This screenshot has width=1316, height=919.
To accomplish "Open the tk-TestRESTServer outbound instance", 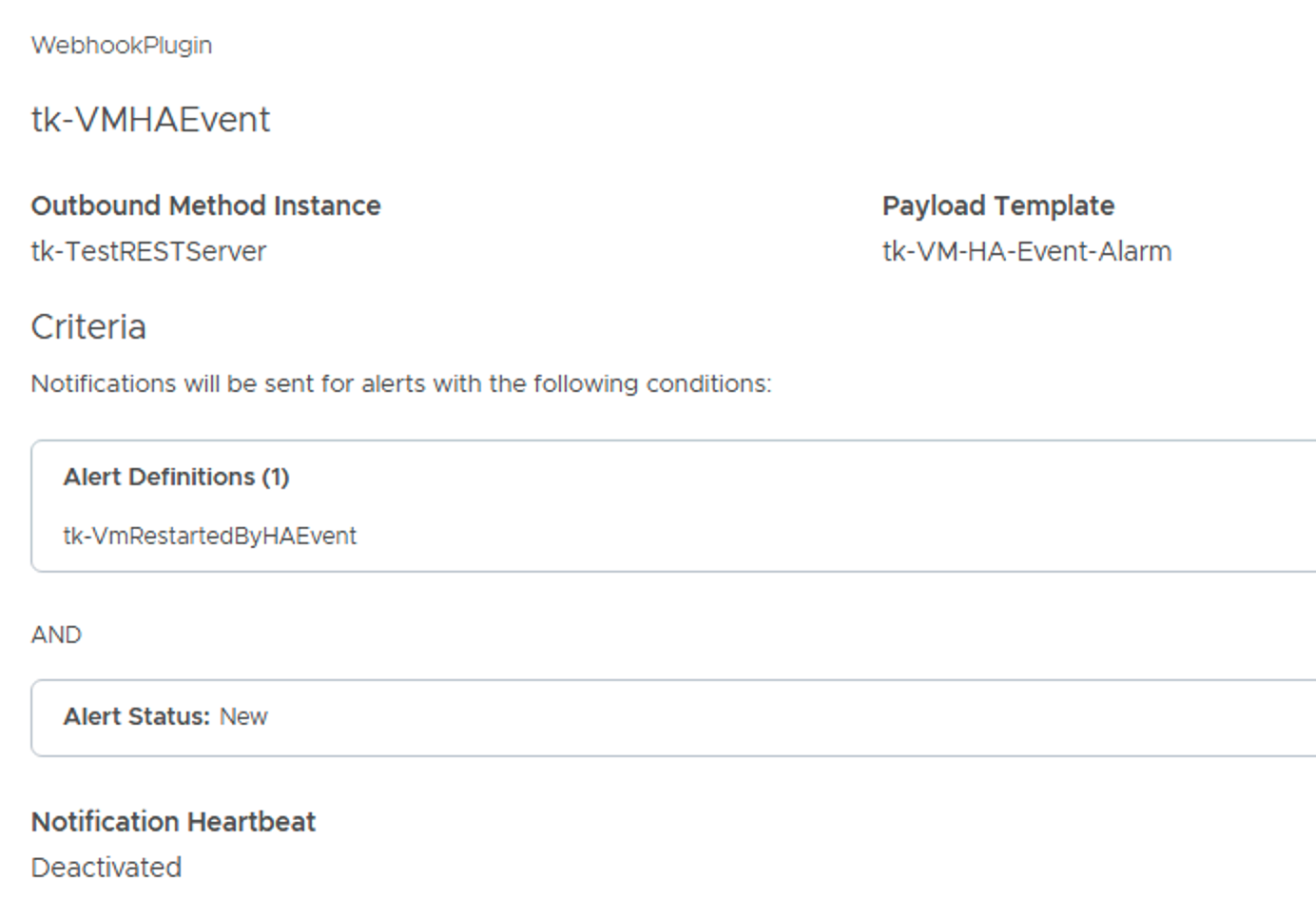I will pos(148,252).
